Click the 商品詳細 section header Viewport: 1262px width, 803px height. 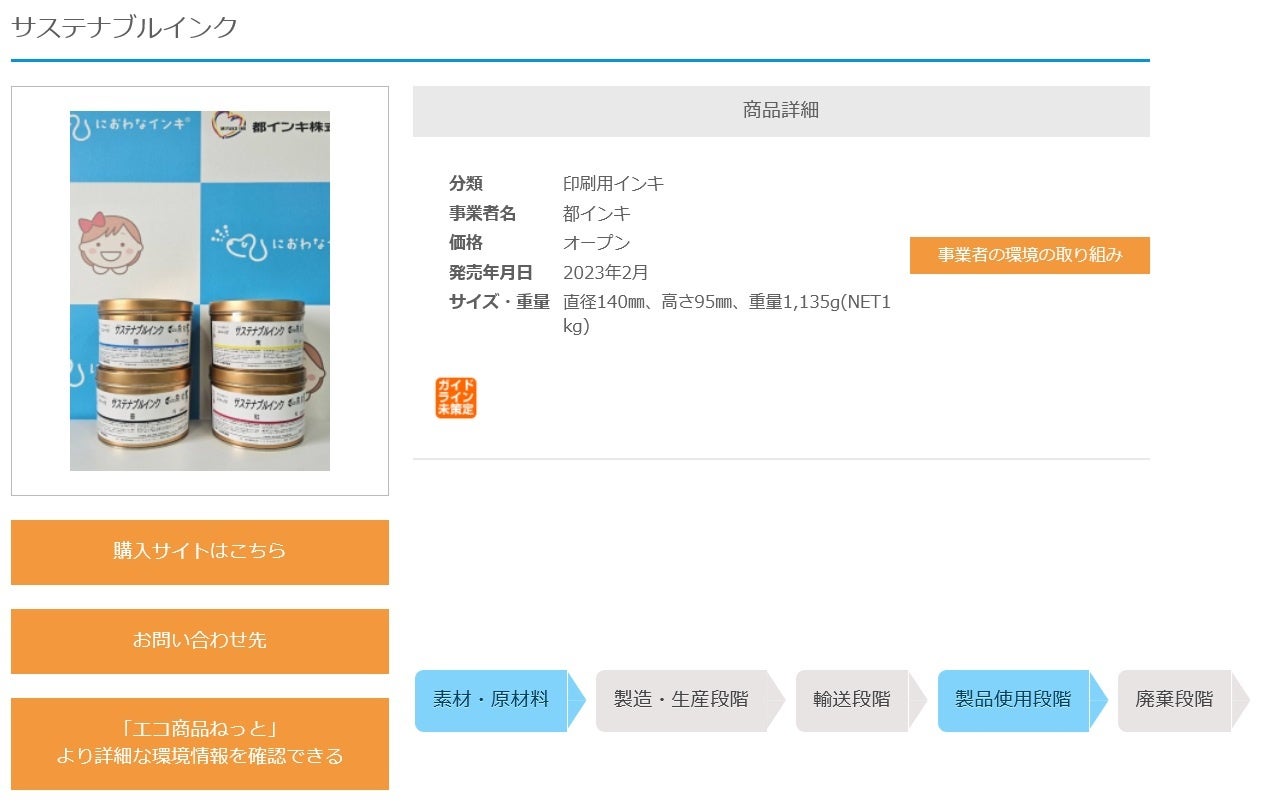[781, 111]
